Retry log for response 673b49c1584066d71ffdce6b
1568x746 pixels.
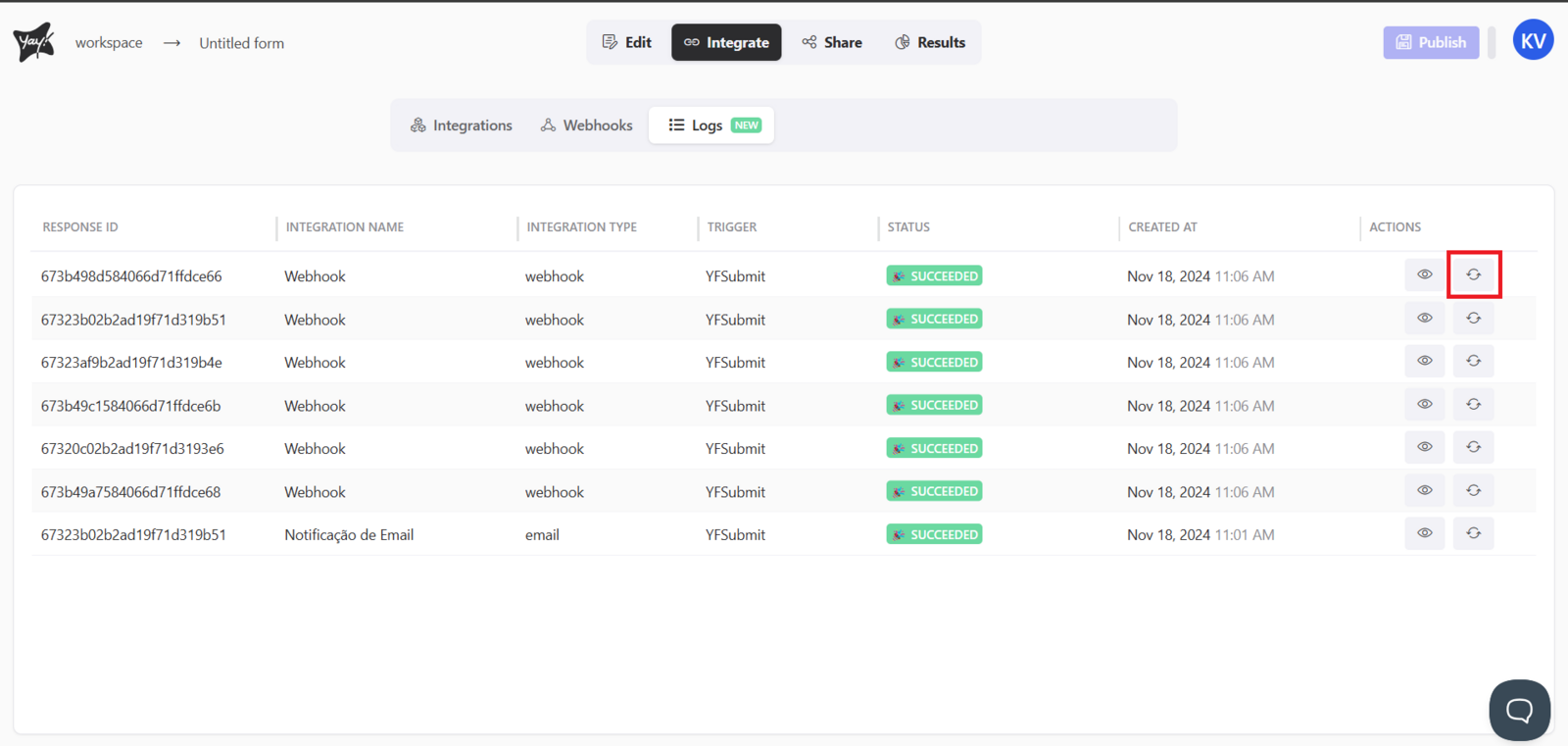point(1473,405)
